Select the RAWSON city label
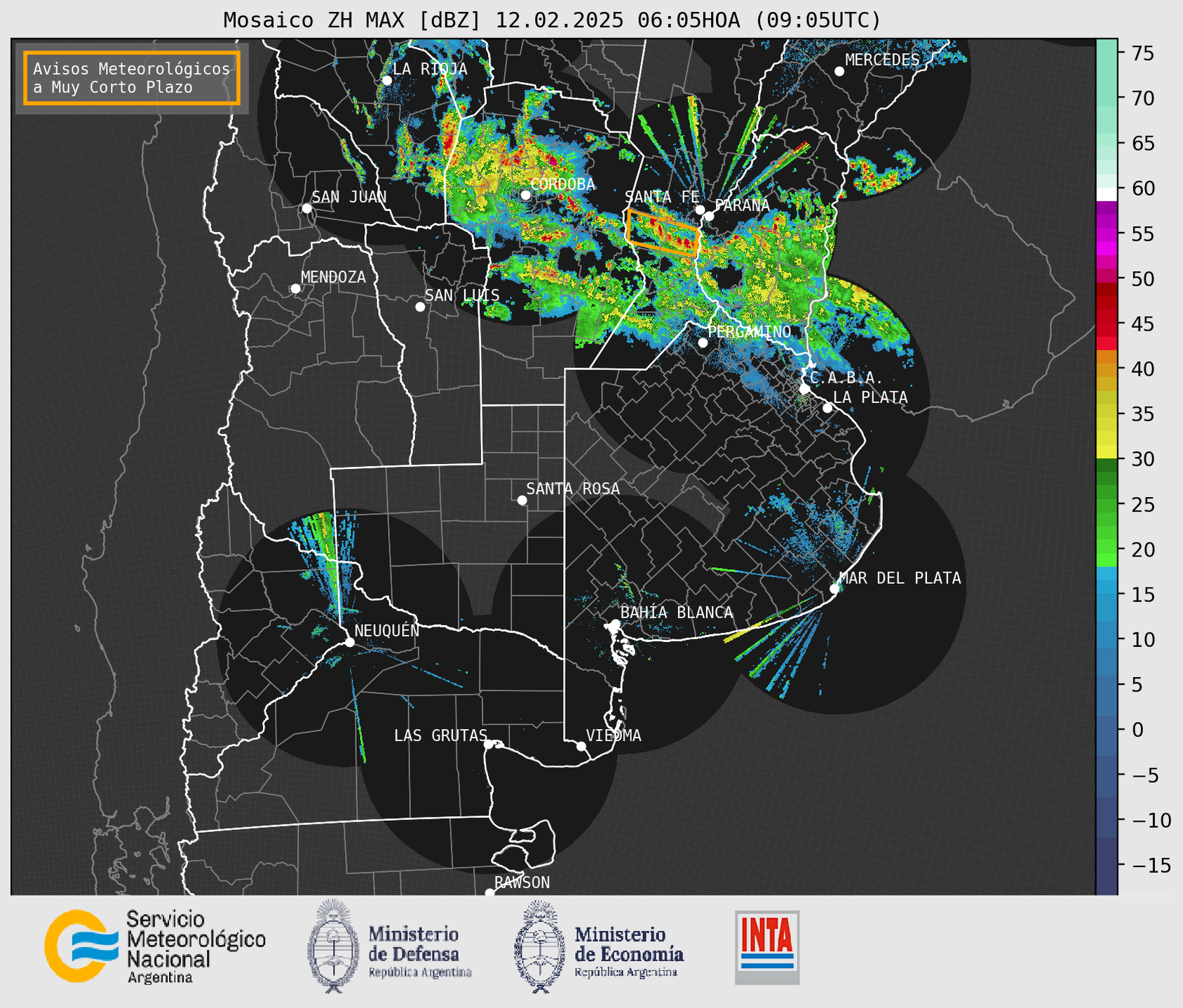Image resolution: width=1183 pixels, height=1008 pixels. [x=522, y=883]
